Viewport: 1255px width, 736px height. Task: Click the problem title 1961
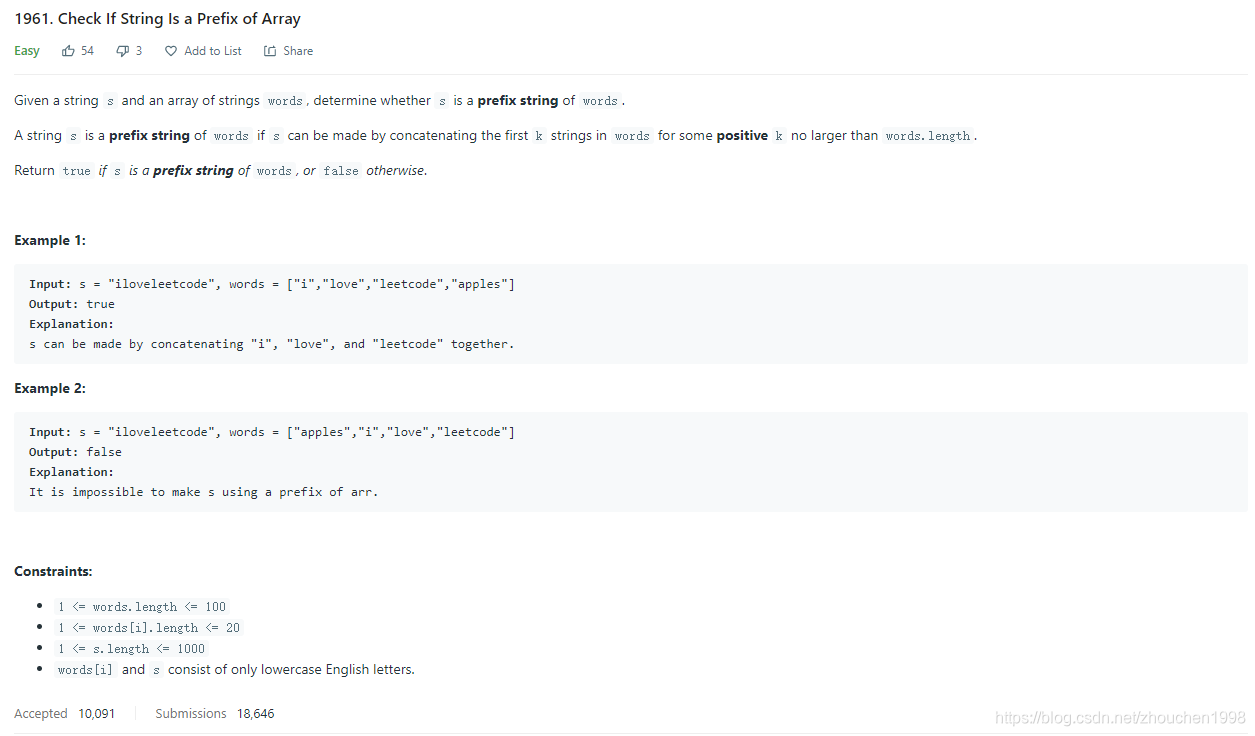[x=157, y=19]
